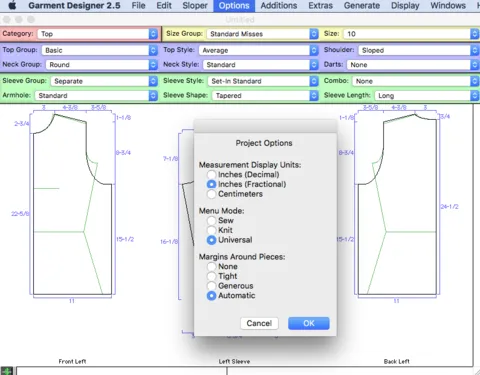
Task: Open the Sleeve Group dropdown
Action: point(104,81)
